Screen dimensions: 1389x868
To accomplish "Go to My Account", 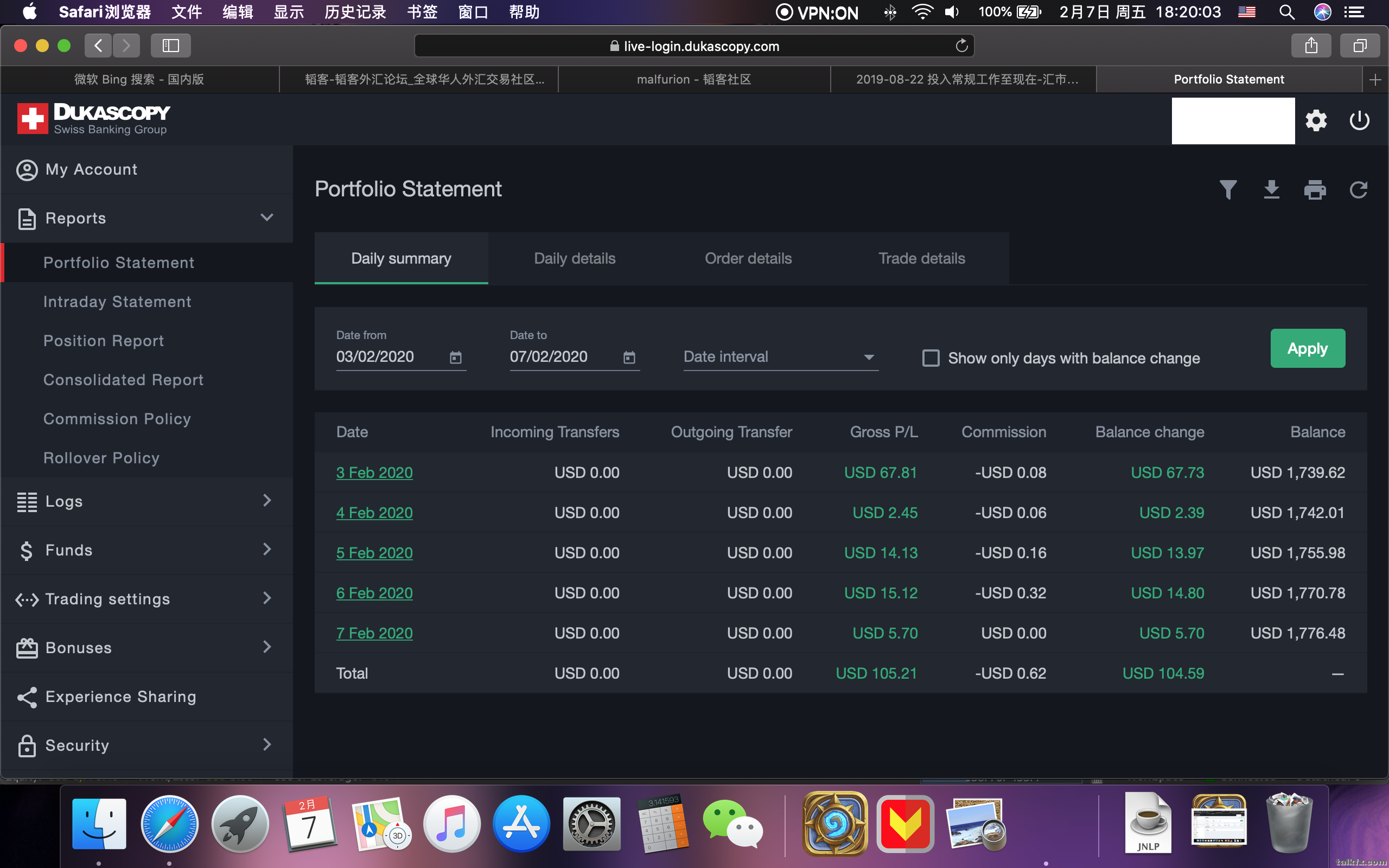I will pyautogui.click(x=147, y=169).
